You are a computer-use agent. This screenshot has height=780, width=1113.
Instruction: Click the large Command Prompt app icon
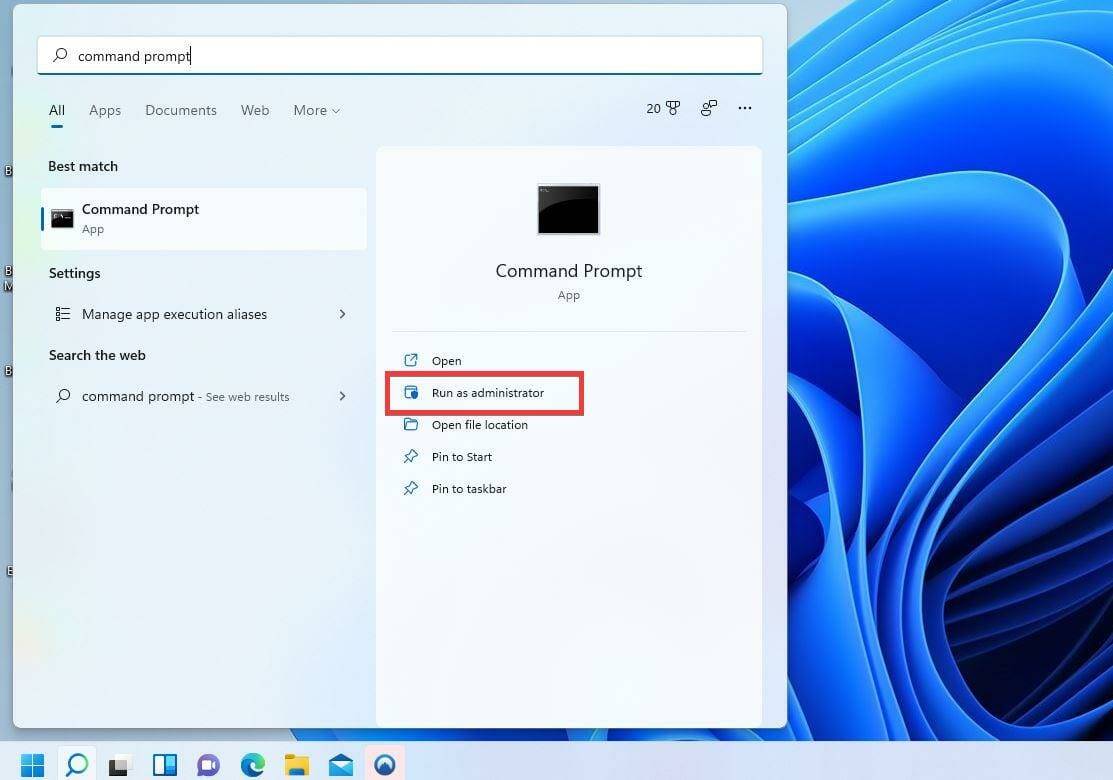click(x=568, y=209)
